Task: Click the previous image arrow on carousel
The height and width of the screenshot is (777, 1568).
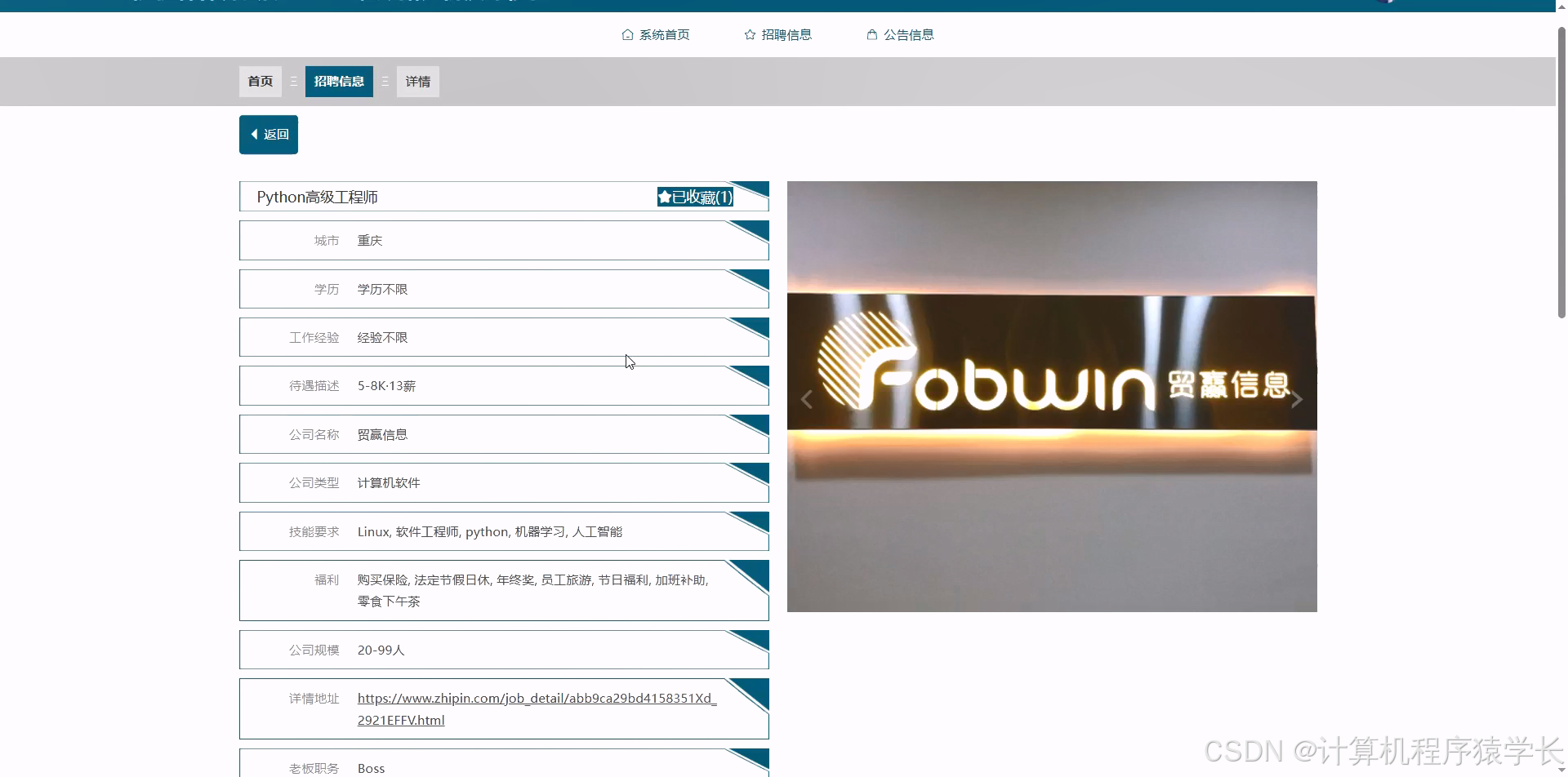Action: (807, 399)
